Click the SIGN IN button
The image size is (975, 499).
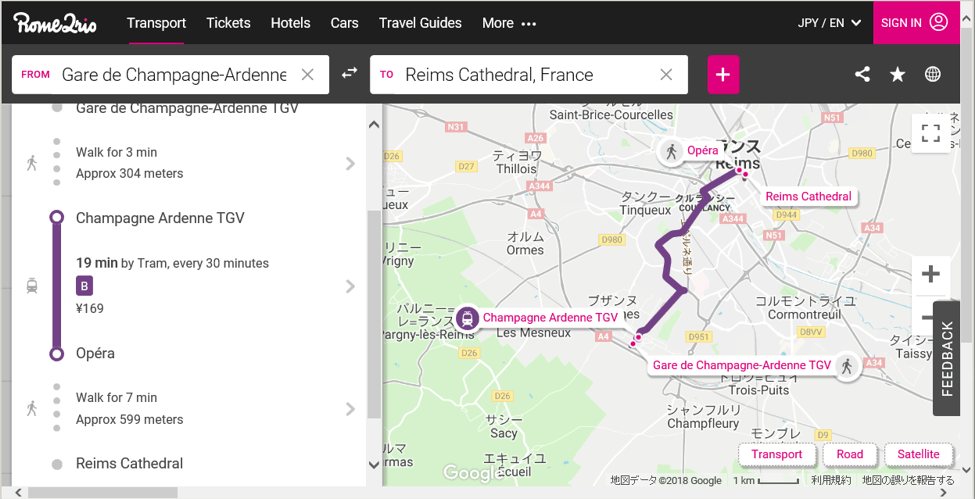coord(916,22)
